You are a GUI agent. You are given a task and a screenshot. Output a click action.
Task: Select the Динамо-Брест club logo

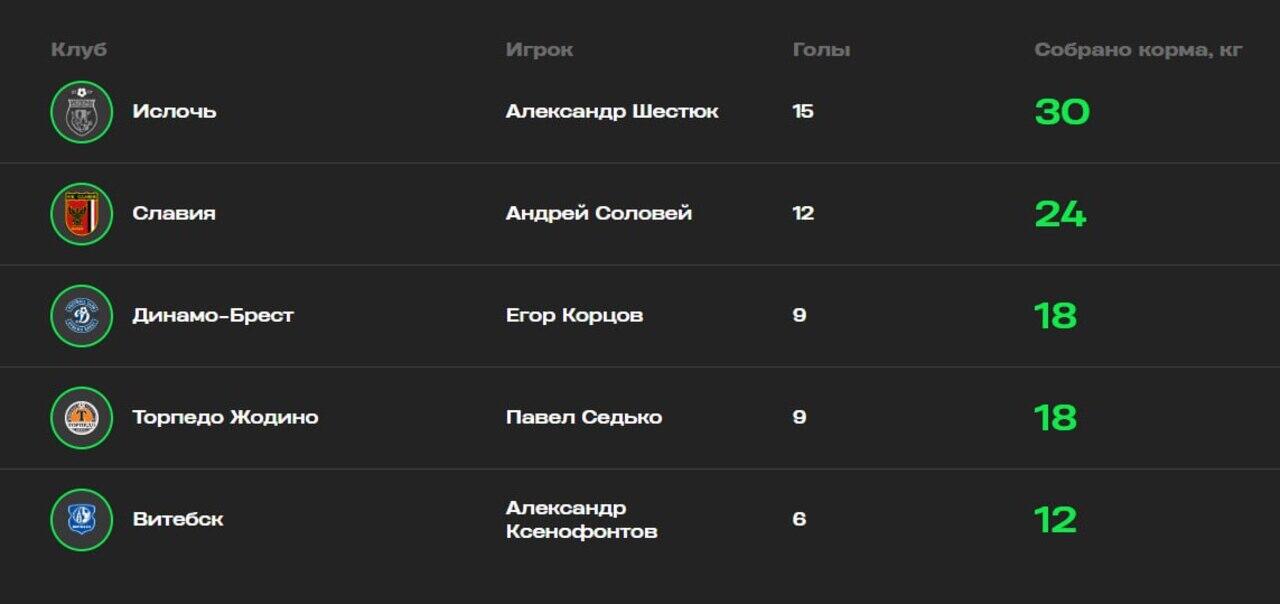click(81, 316)
